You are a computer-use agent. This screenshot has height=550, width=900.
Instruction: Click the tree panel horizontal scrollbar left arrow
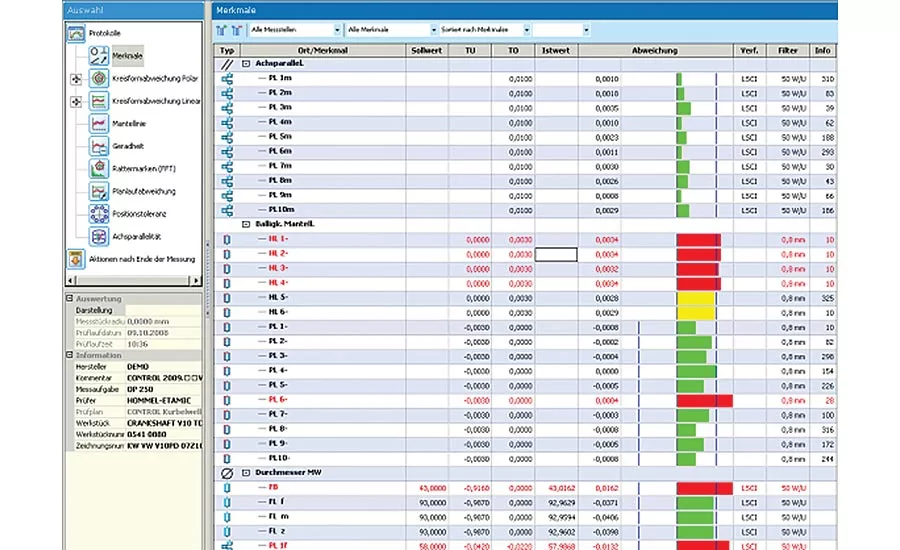(71, 281)
